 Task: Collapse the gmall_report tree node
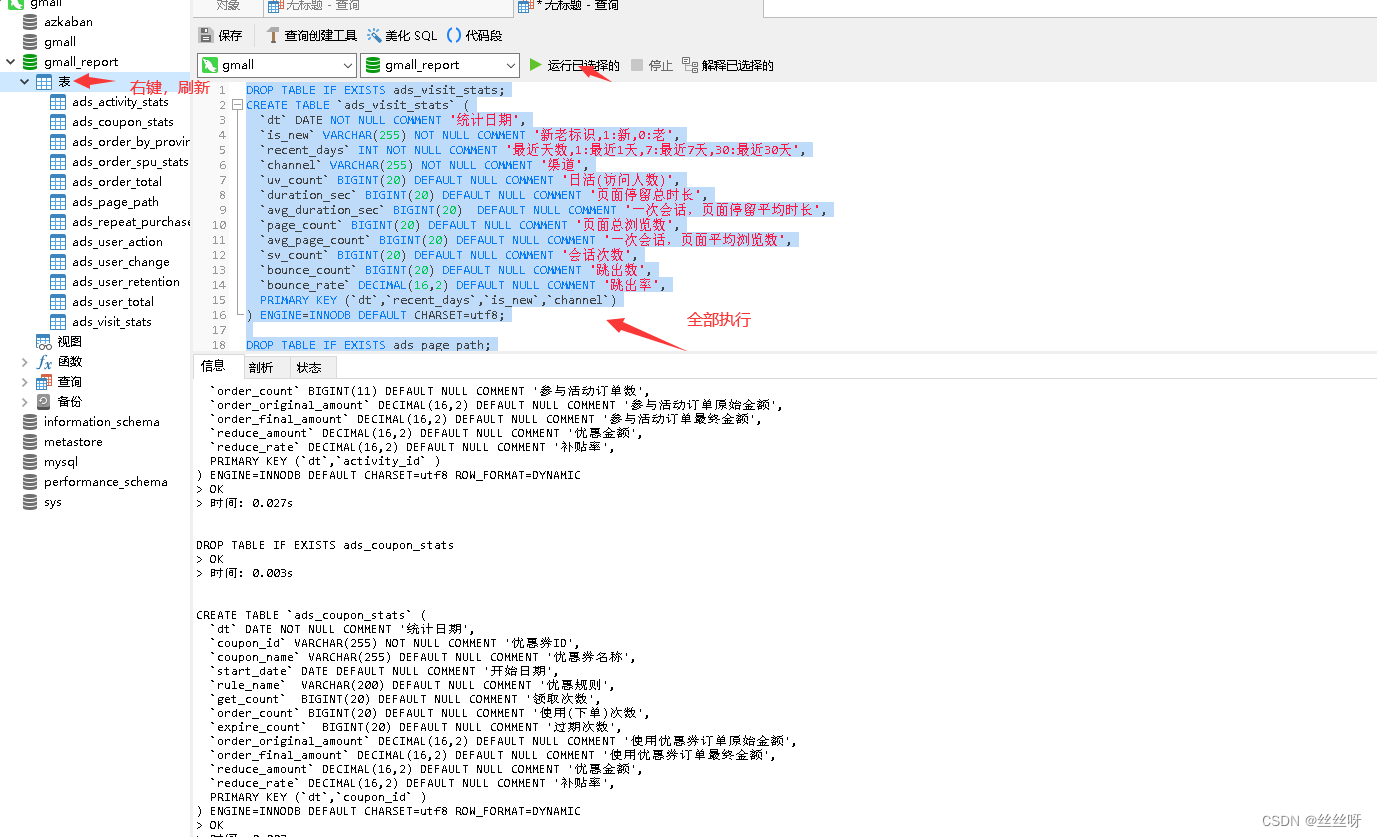(8, 61)
